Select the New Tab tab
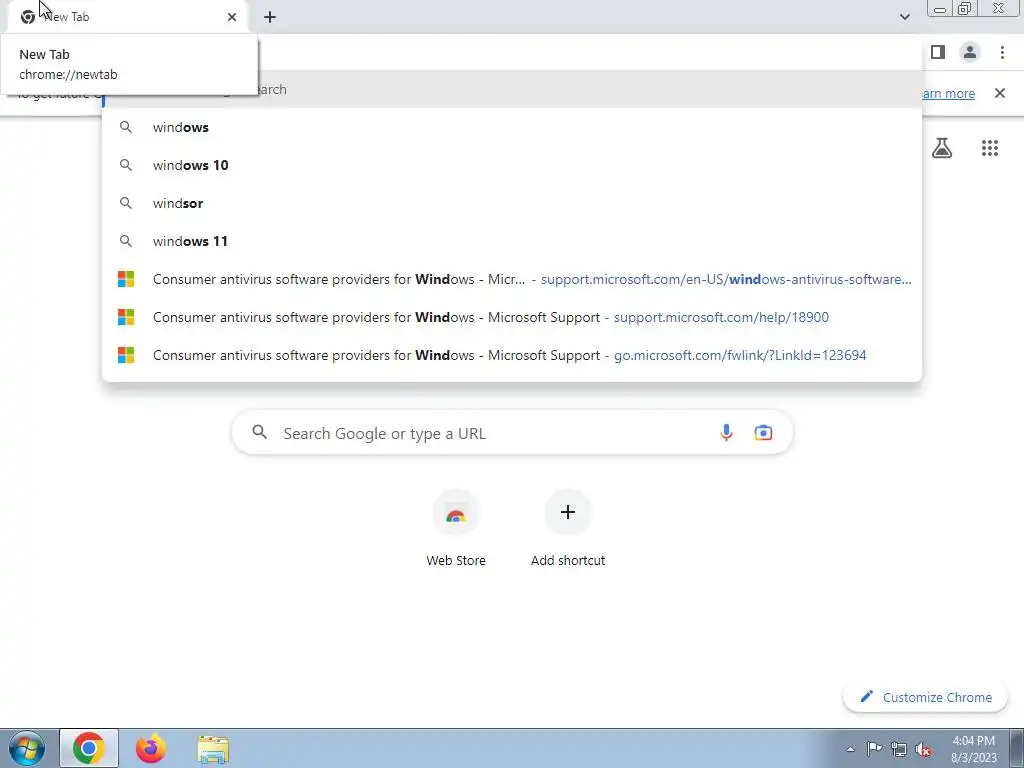Image resolution: width=1024 pixels, height=768 pixels. click(127, 17)
